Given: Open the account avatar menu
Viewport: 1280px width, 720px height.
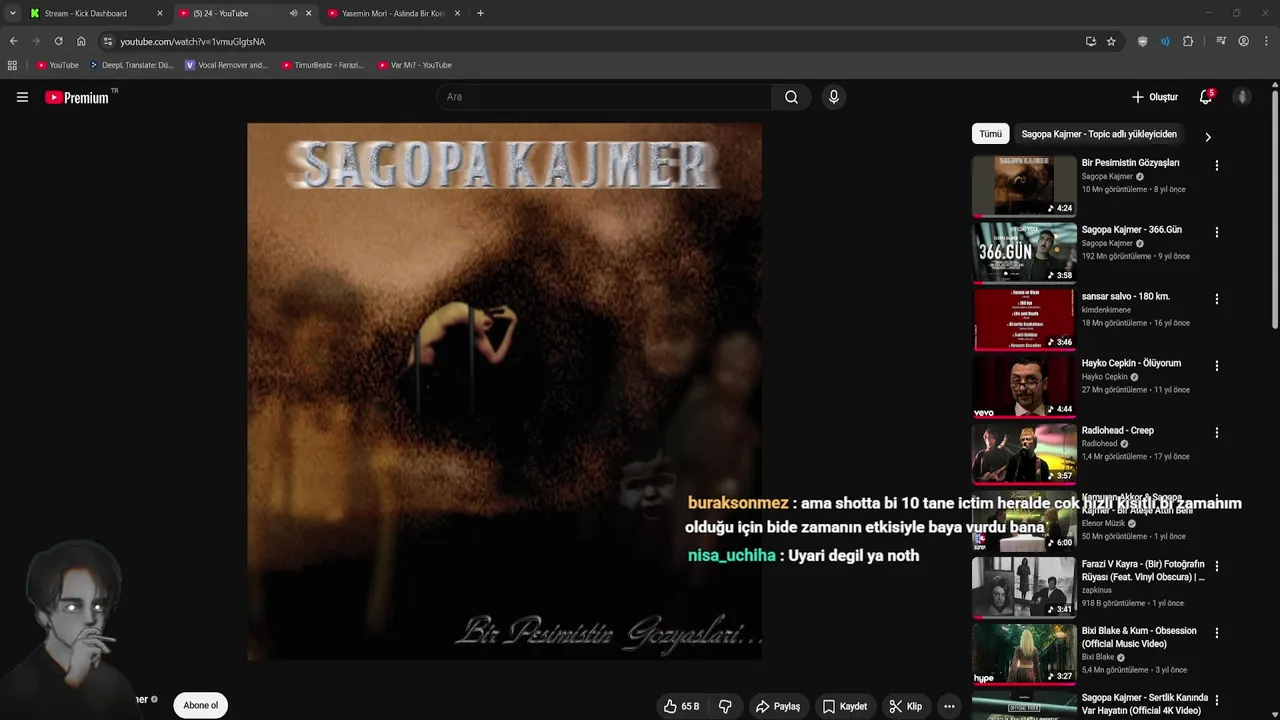Looking at the screenshot, I should coord(1242,97).
